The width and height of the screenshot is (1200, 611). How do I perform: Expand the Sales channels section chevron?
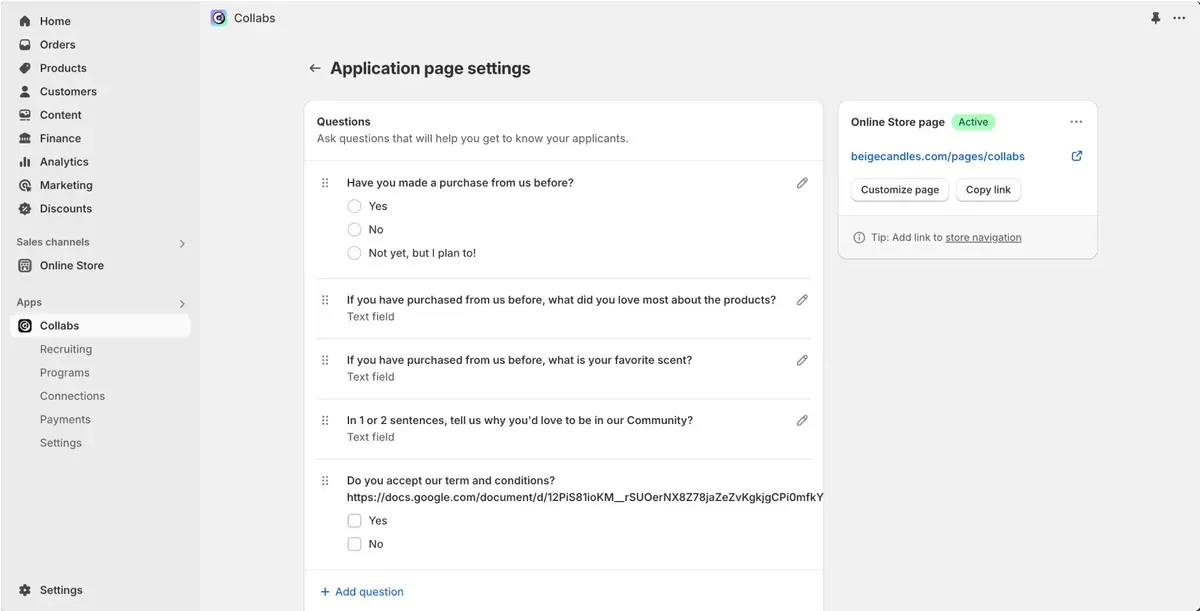(182, 243)
